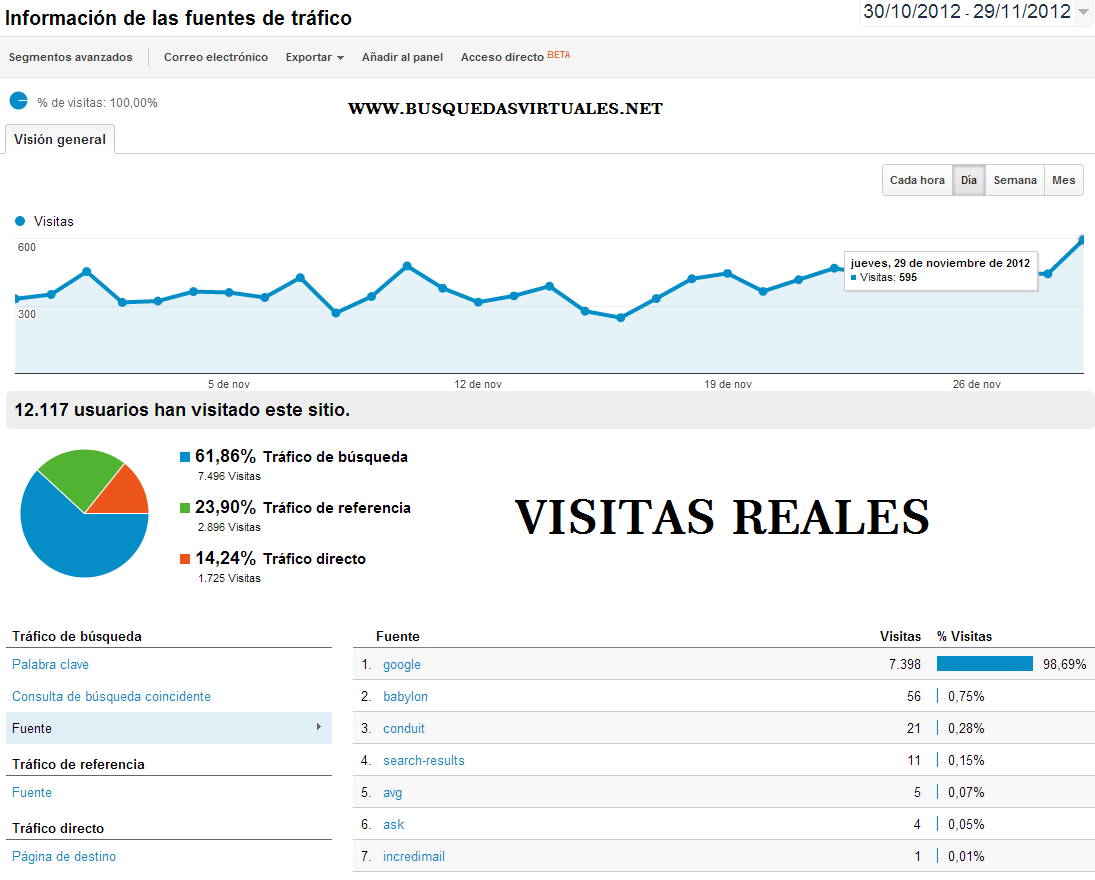
Task: Click the 29 November data point on chart
Action: [x=1082, y=240]
